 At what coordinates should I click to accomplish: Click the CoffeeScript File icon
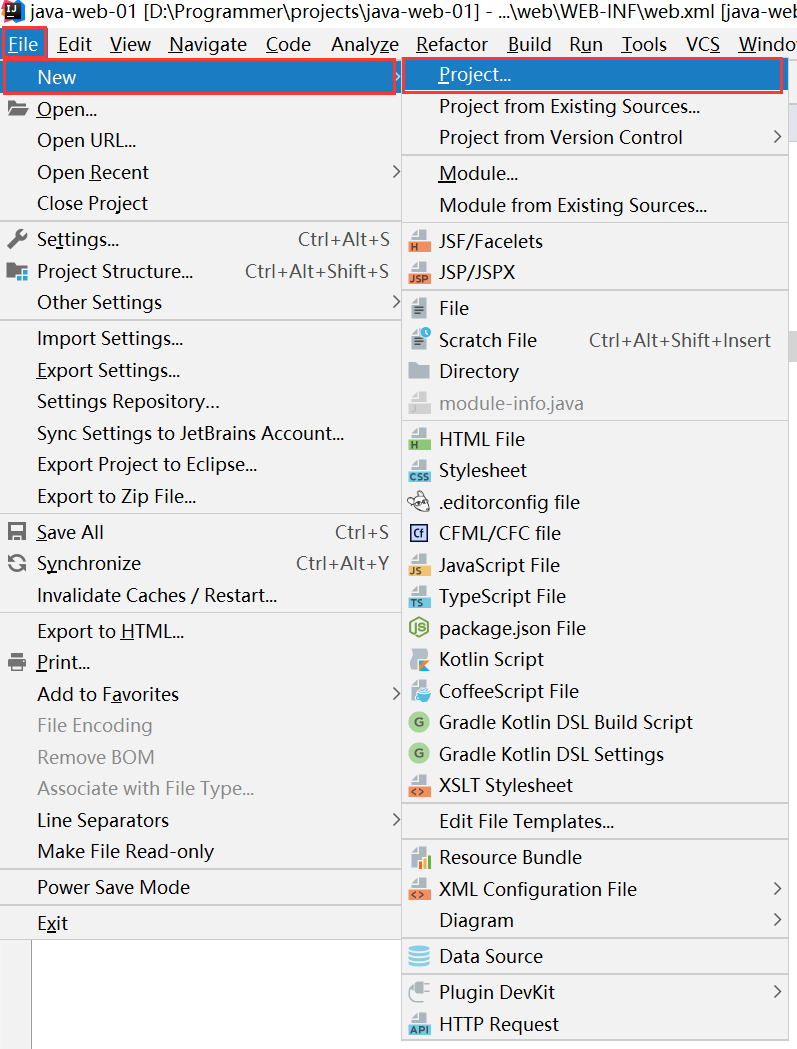(419, 690)
